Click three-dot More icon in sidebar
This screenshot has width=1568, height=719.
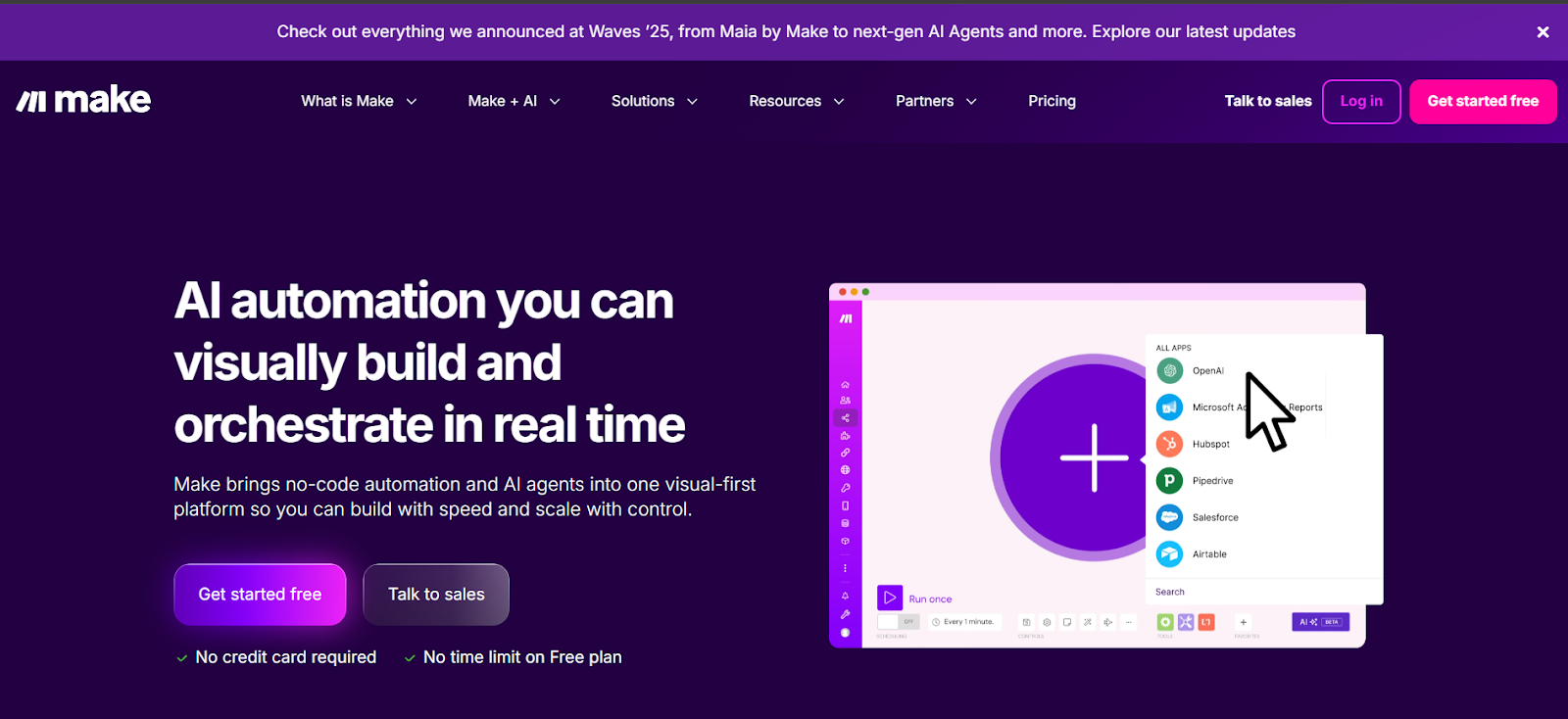pos(845,568)
